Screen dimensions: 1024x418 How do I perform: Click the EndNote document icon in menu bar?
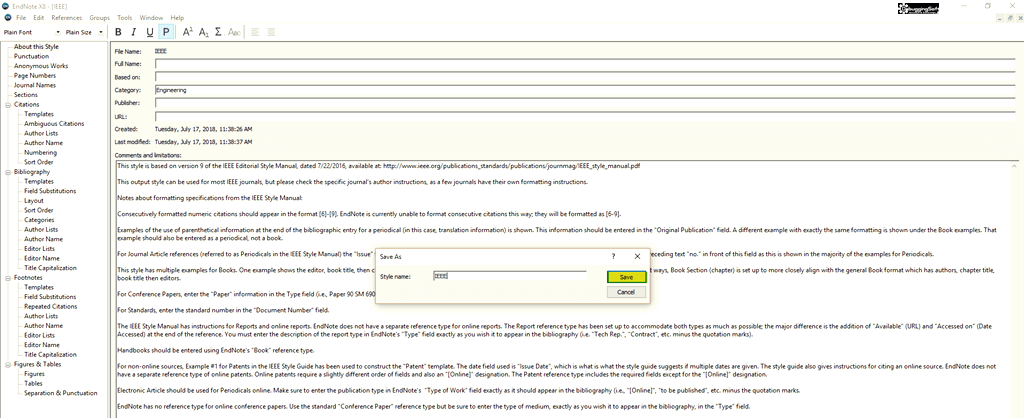point(7,18)
